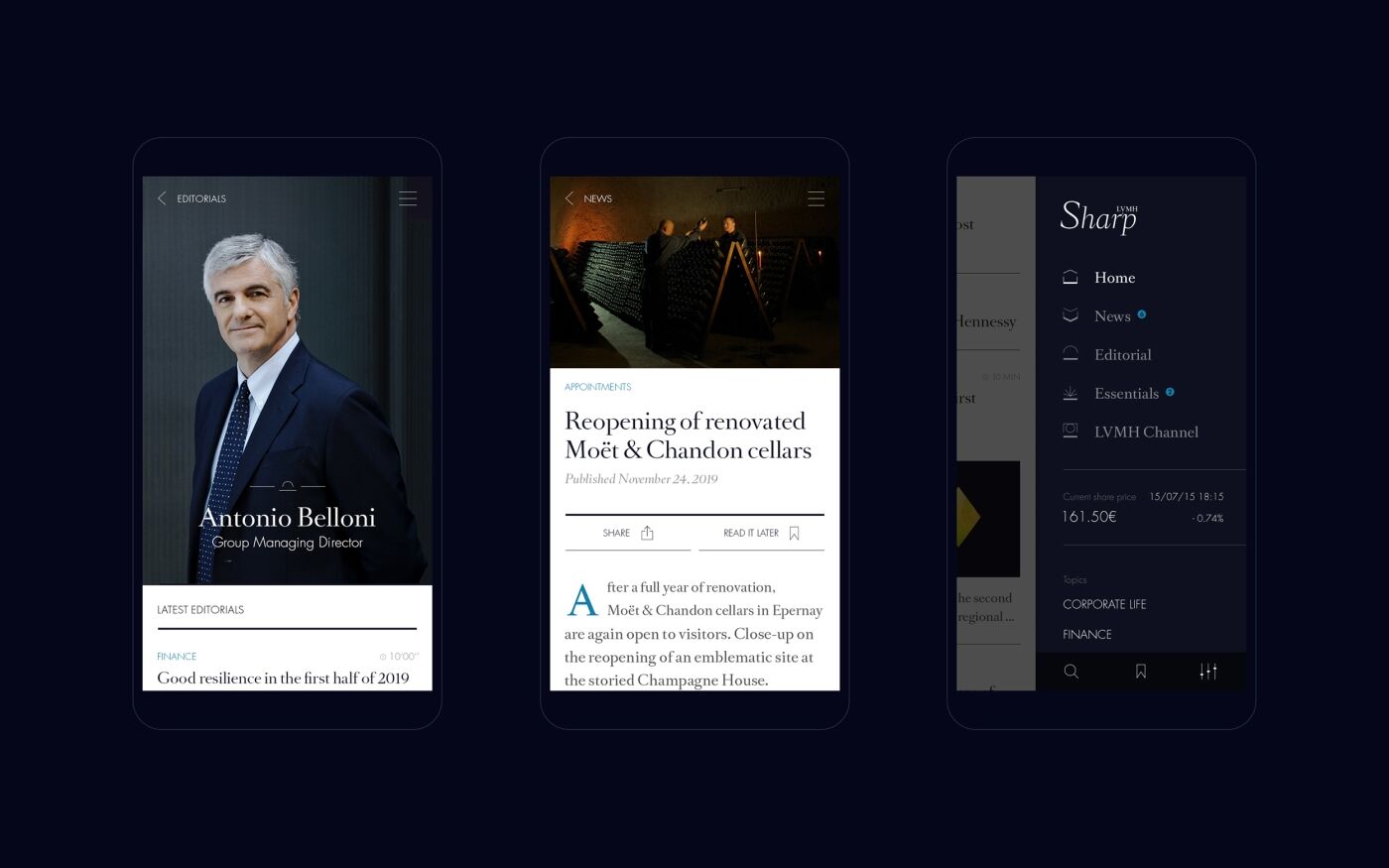1389x868 pixels.
Task: Click the partially hidden yellow image behind the menu
Action: point(988,518)
